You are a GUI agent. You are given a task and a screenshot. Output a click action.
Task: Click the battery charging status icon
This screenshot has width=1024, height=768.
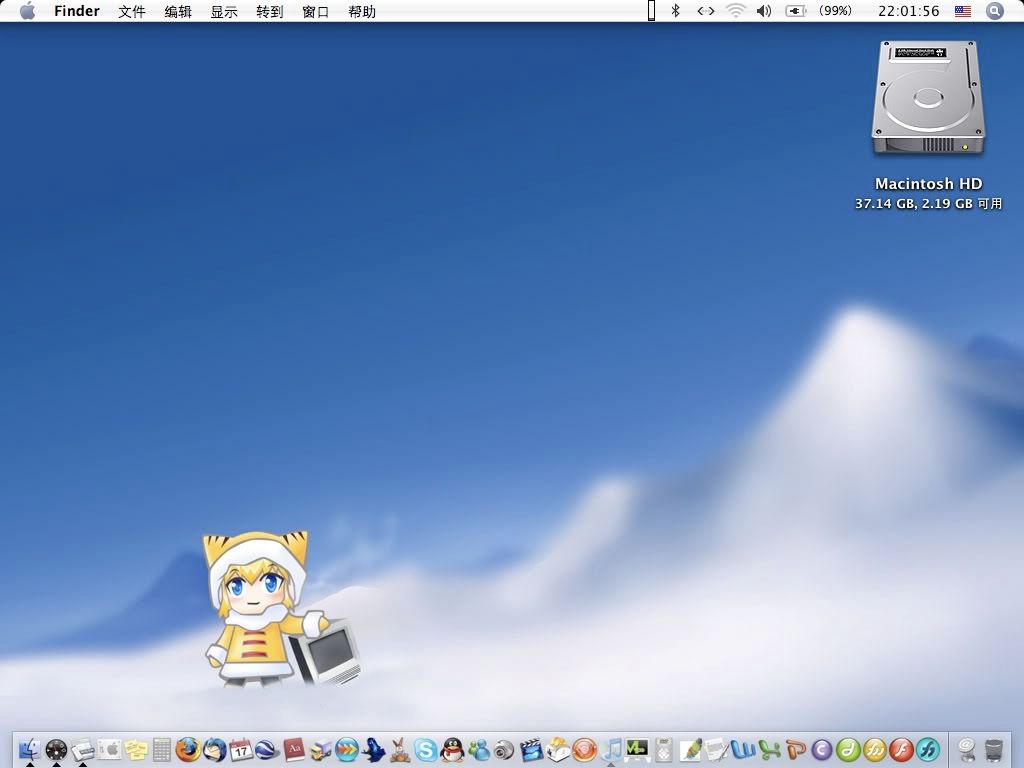(x=795, y=11)
